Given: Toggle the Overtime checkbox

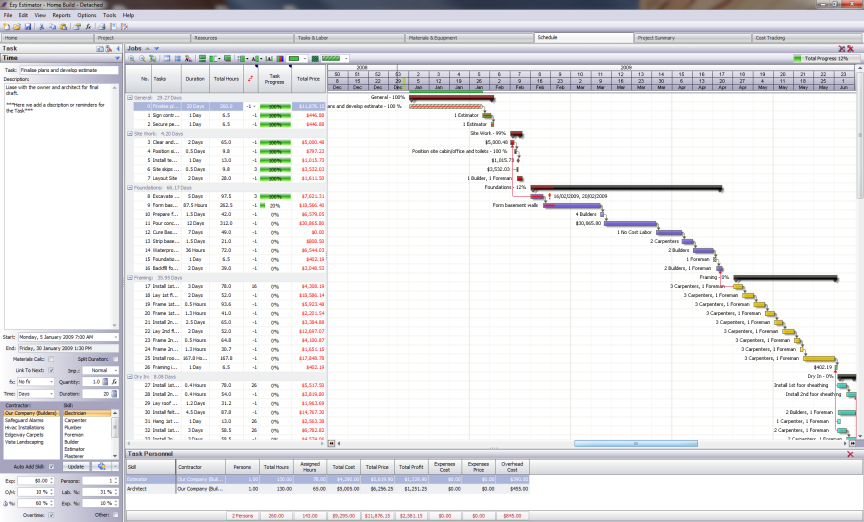Looking at the screenshot, I should click(51, 515).
